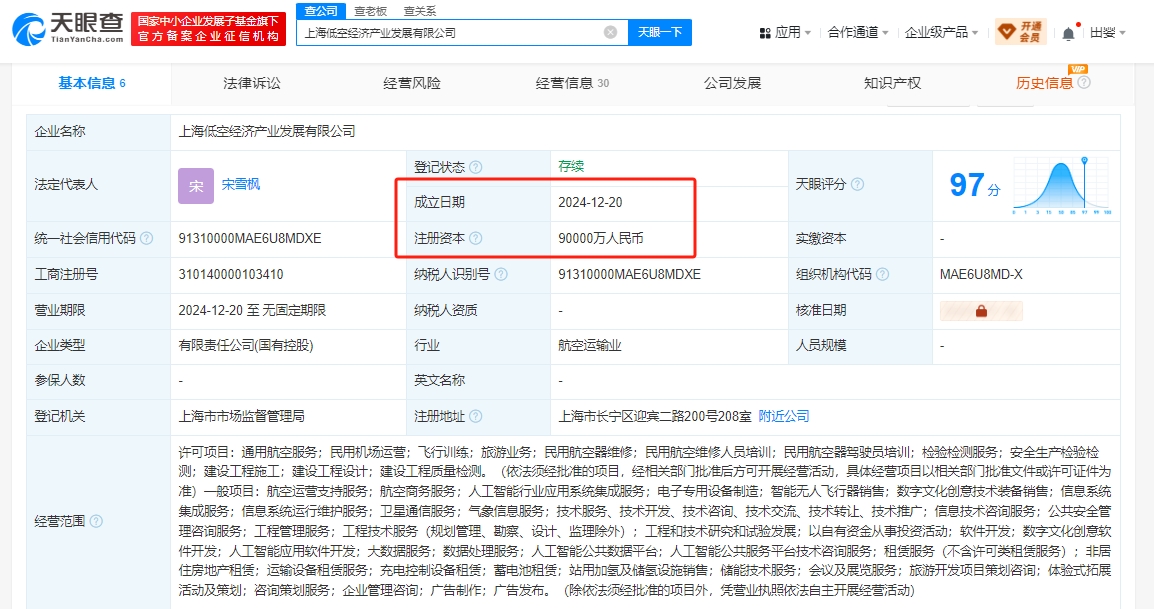Screen dimensions: 1154x609
Task: Switch to the 知识产权 tab
Action: (x=891, y=83)
